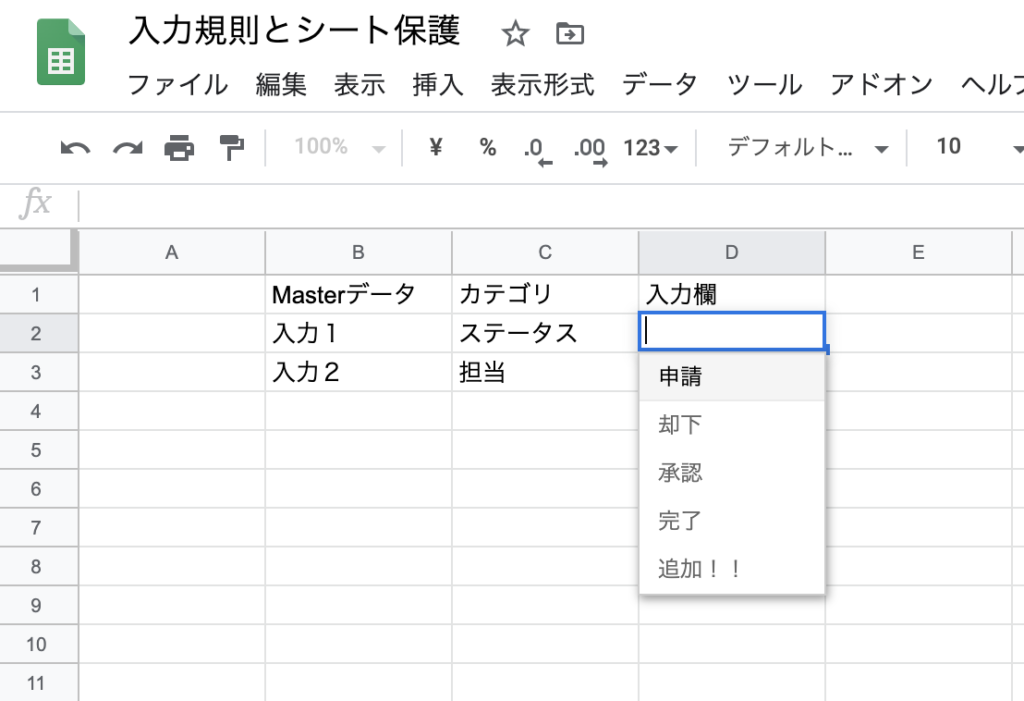Screen dimensions: 1024x701
Task: Select row 9 header
Action: (x=39, y=606)
